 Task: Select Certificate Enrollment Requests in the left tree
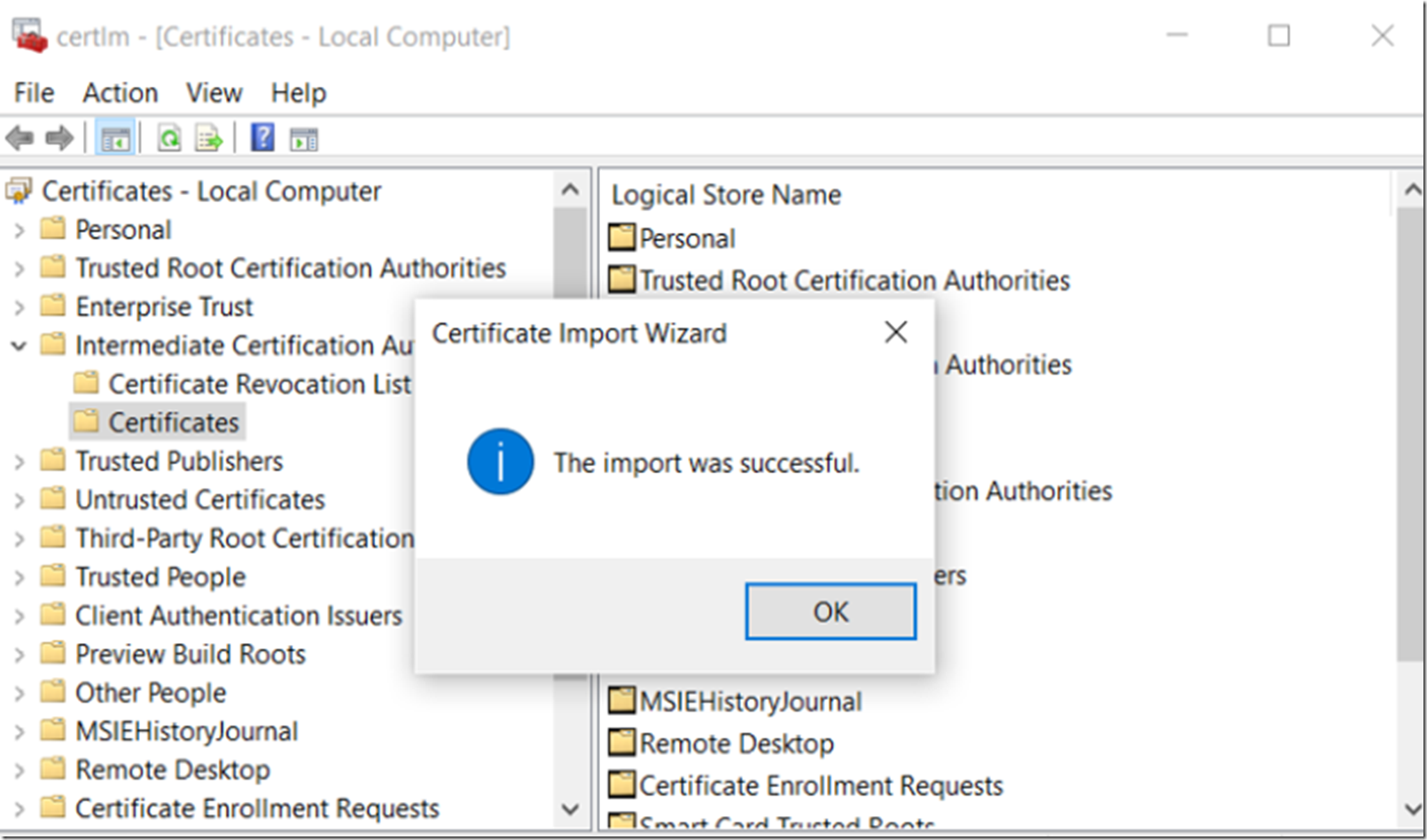pyautogui.click(x=257, y=808)
